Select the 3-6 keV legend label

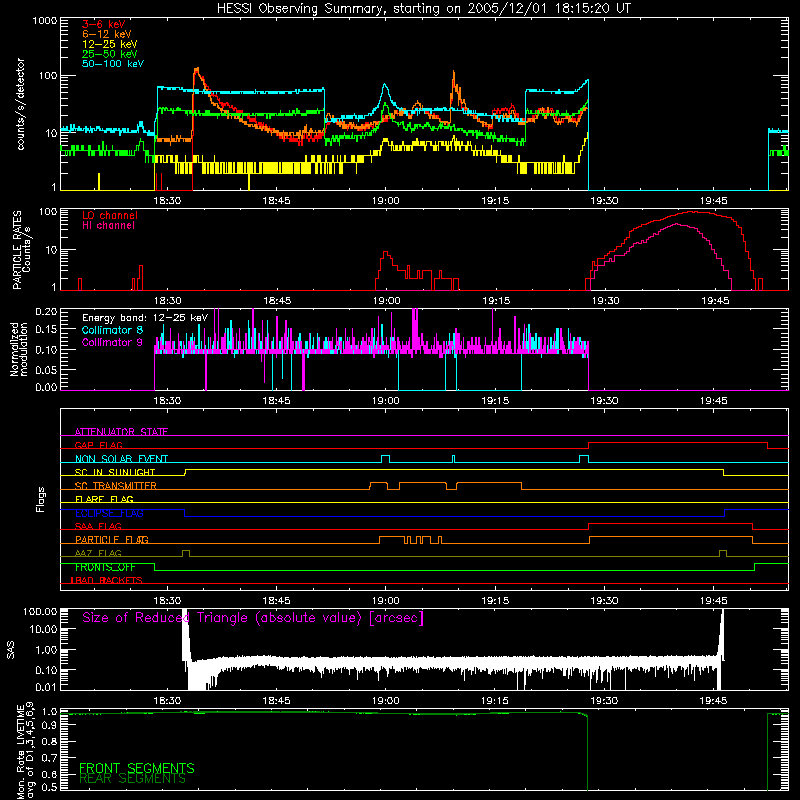[x=104, y=24]
